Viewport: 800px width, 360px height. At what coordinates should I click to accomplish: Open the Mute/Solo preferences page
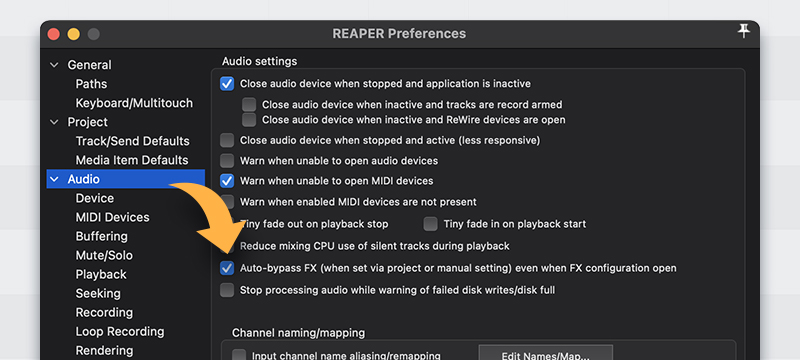click(104, 255)
